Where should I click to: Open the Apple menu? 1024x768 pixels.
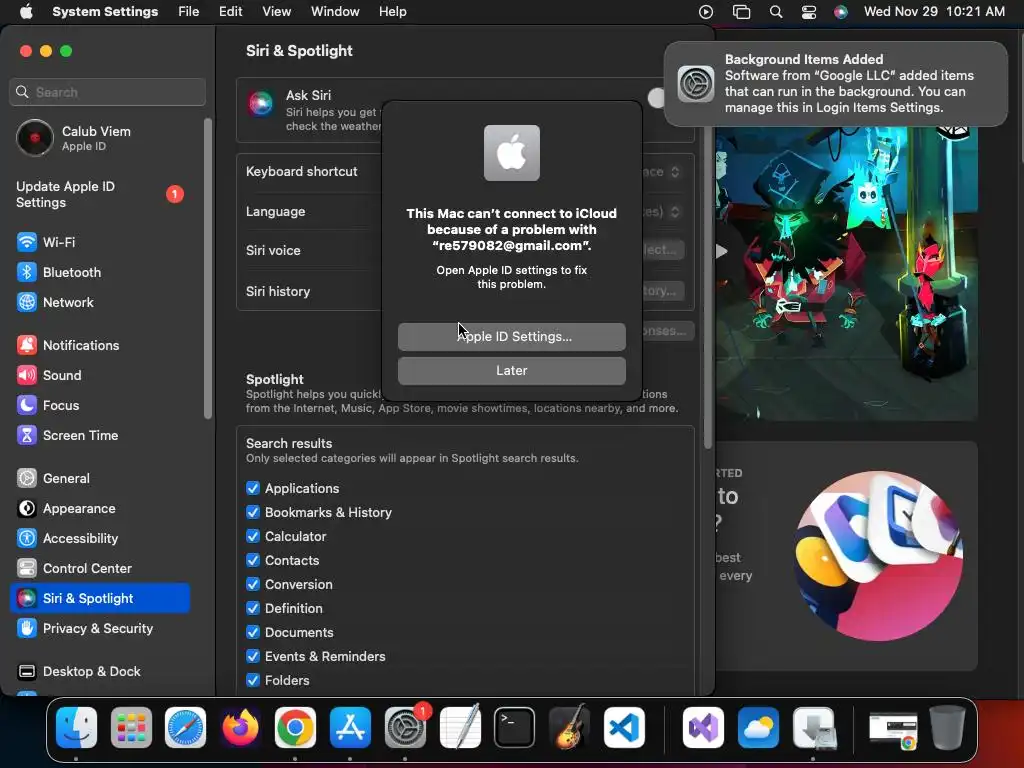pos(26,12)
